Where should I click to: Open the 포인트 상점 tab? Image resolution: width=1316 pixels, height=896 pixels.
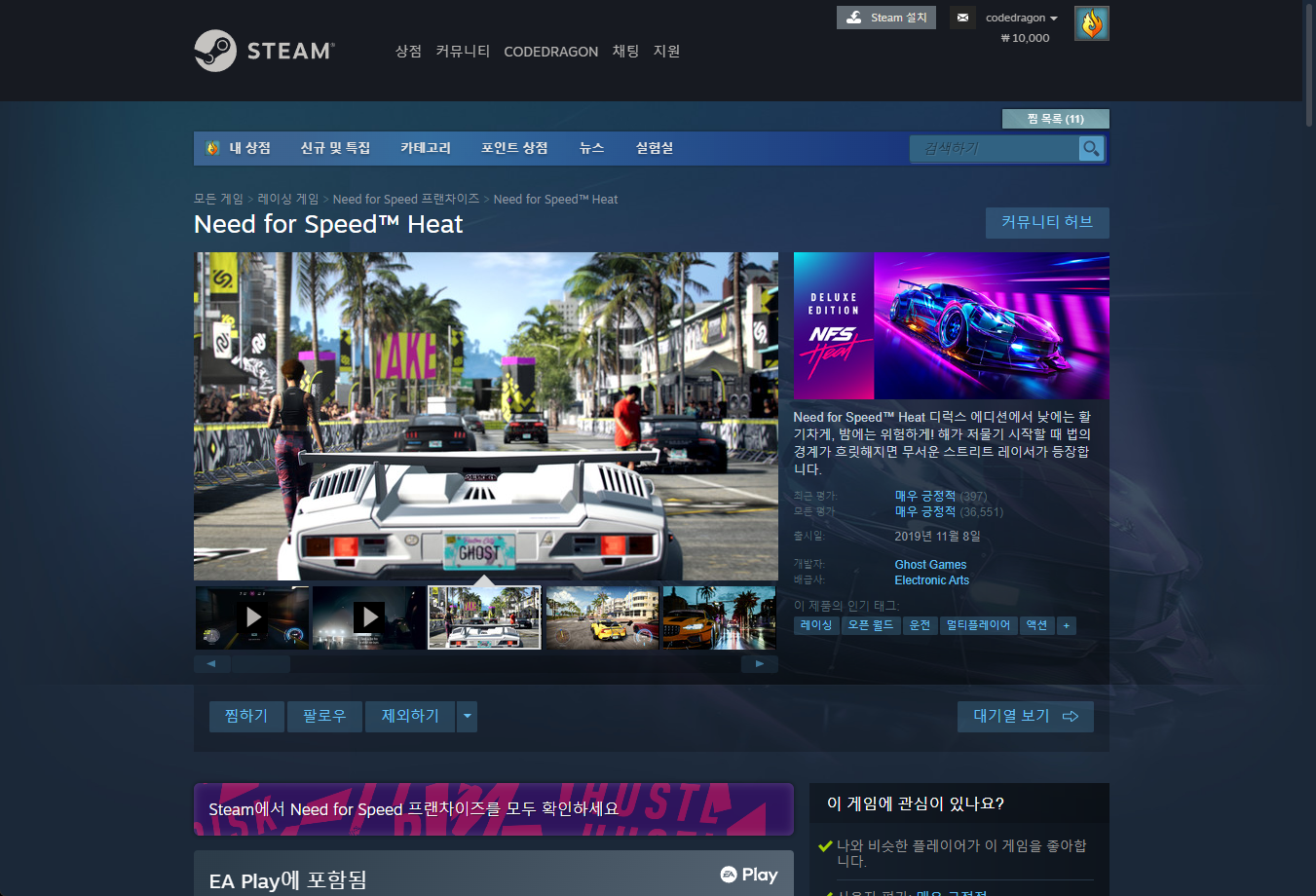pyautogui.click(x=514, y=148)
